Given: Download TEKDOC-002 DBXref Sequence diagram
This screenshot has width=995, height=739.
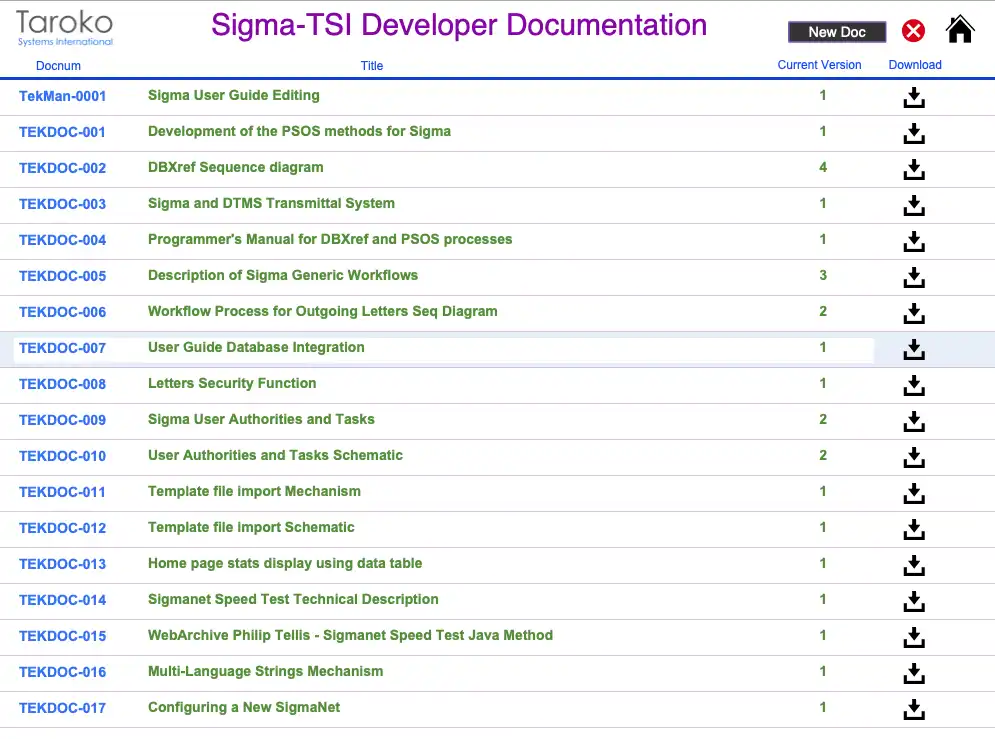Looking at the screenshot, I should 914,169.
